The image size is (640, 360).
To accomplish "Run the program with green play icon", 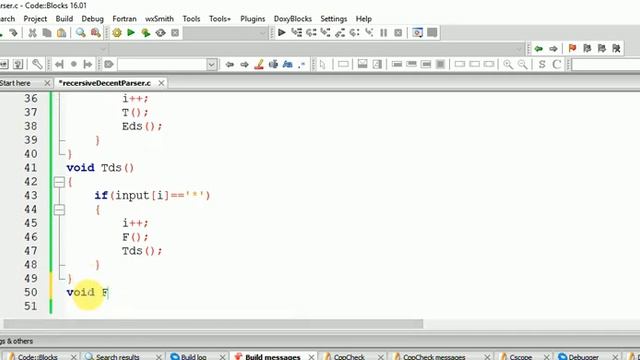I will pos(131,33).
